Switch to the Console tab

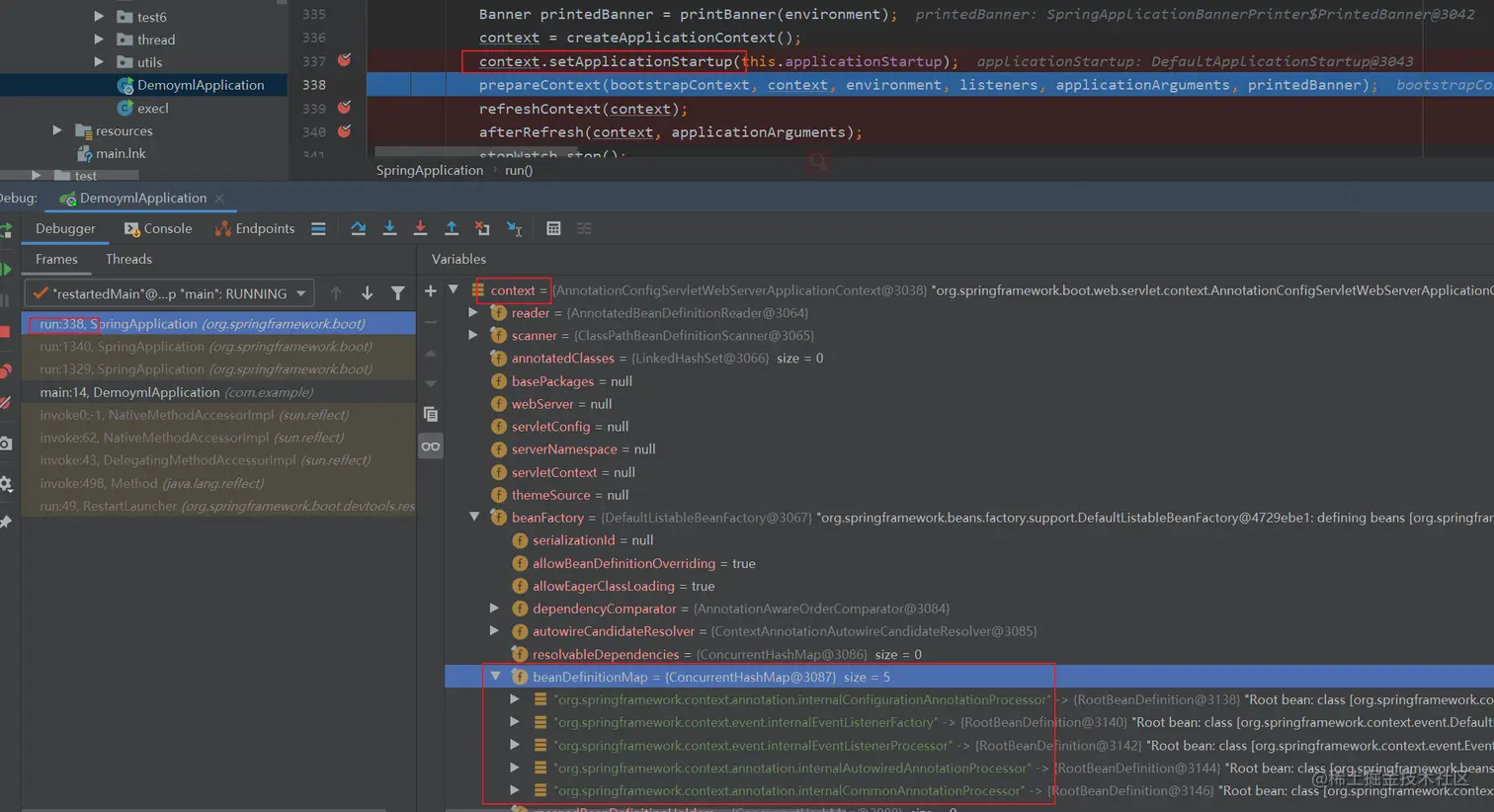[158, 229]
